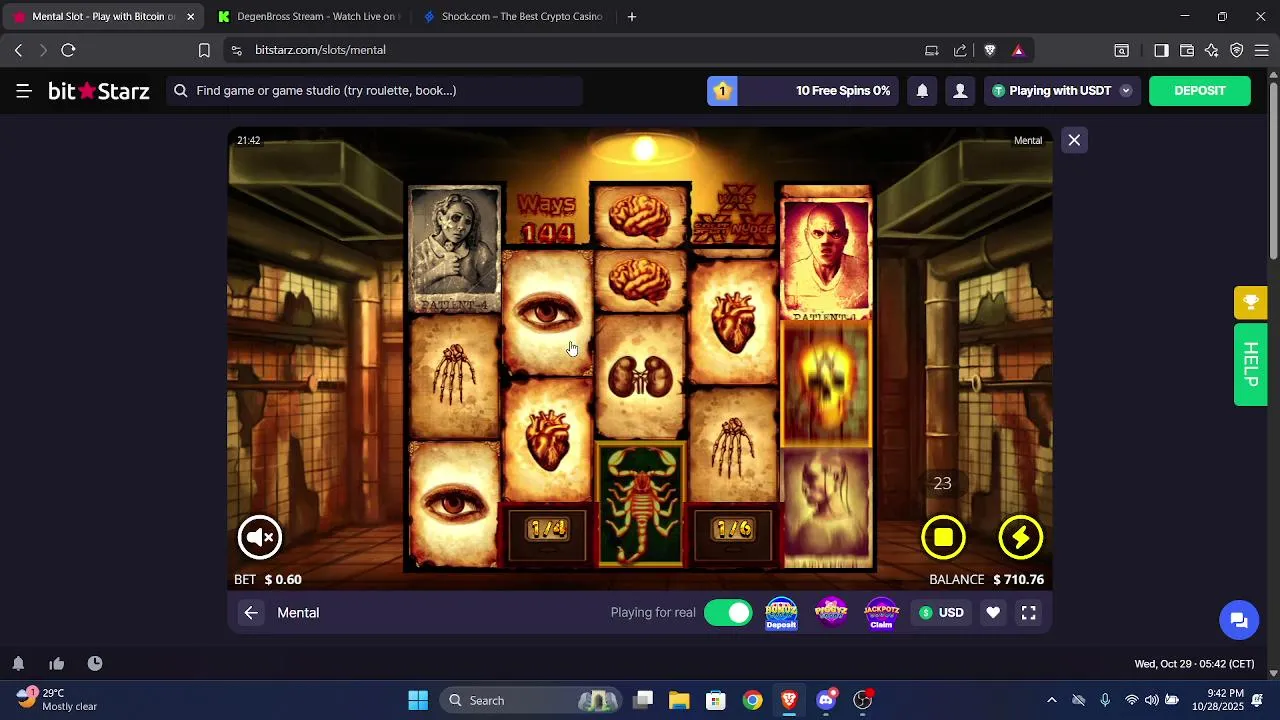Open Discord from taskbar

pyautogui.click(x=826, y=700)
